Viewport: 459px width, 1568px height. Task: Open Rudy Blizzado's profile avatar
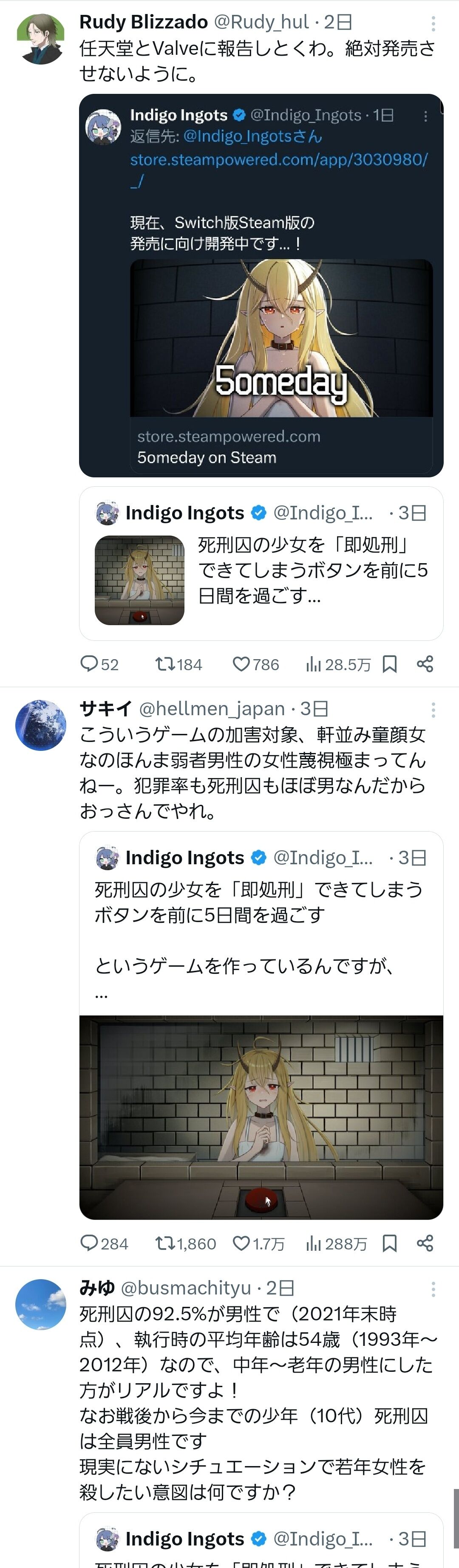pyautogui.click(x=40, y=39)
